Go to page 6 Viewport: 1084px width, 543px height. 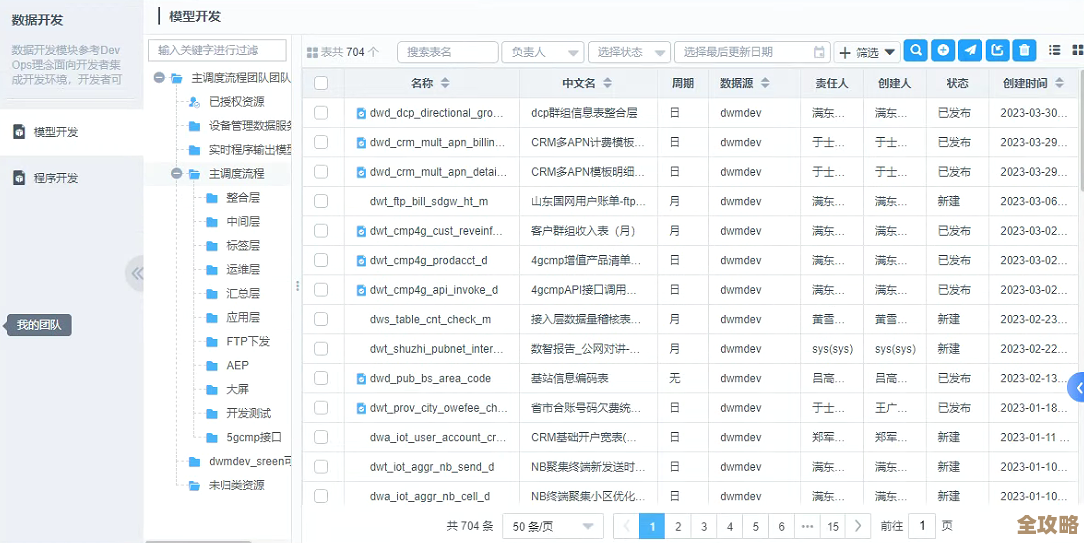point(781,526)
